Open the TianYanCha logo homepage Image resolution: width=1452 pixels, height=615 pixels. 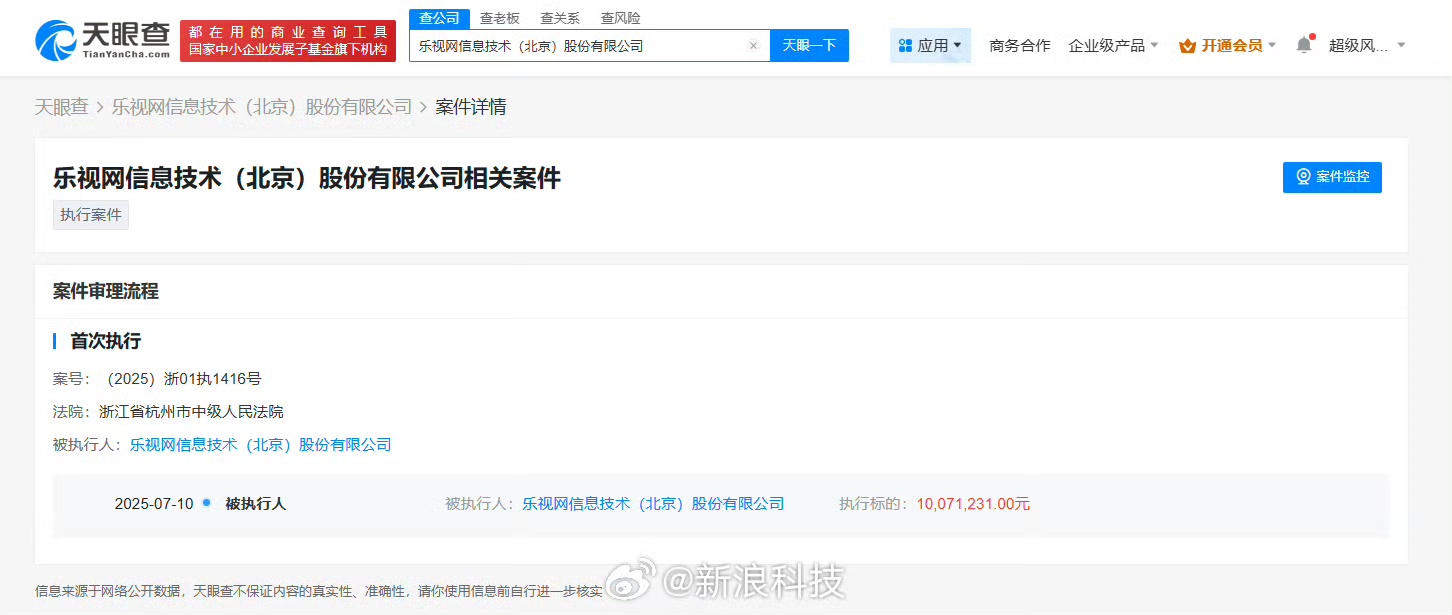[x=102, y=40]
